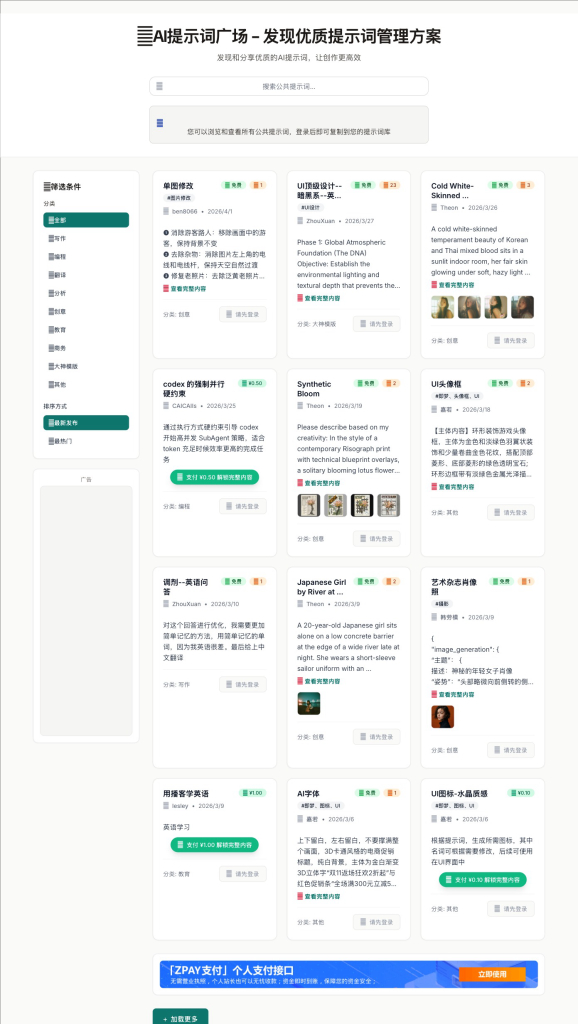
Task: Select the 写作 category filter
Action: [x=86, y=238]
